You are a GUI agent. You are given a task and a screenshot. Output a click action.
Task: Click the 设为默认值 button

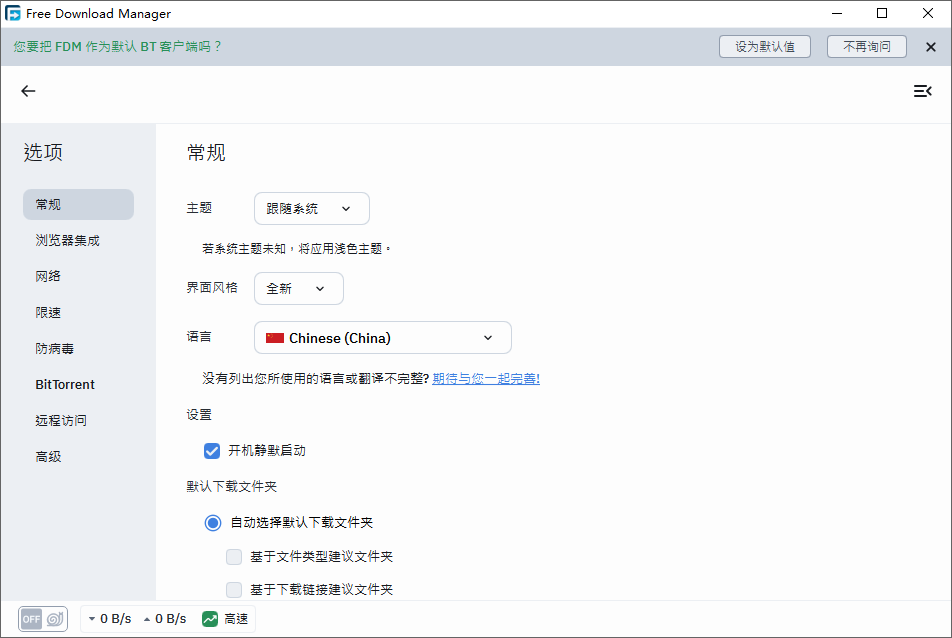(764, 46)
